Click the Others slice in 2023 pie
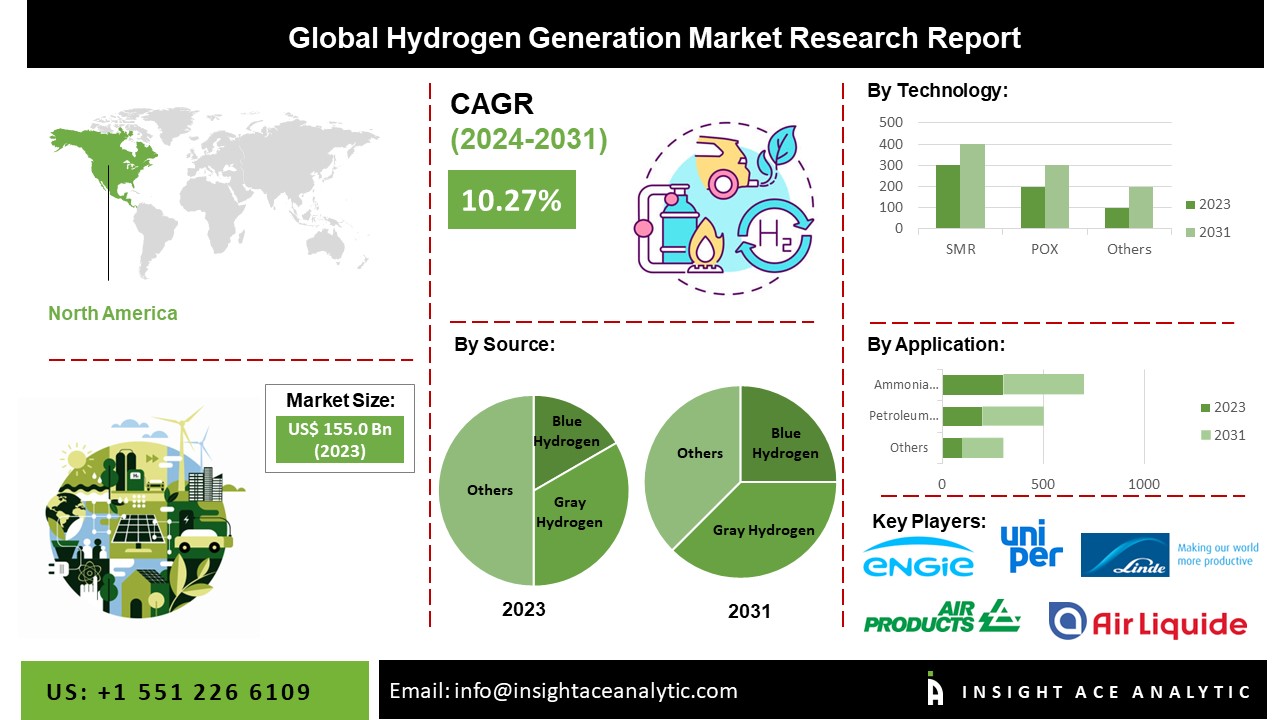1280x720 pixels. tap(485, 490)
